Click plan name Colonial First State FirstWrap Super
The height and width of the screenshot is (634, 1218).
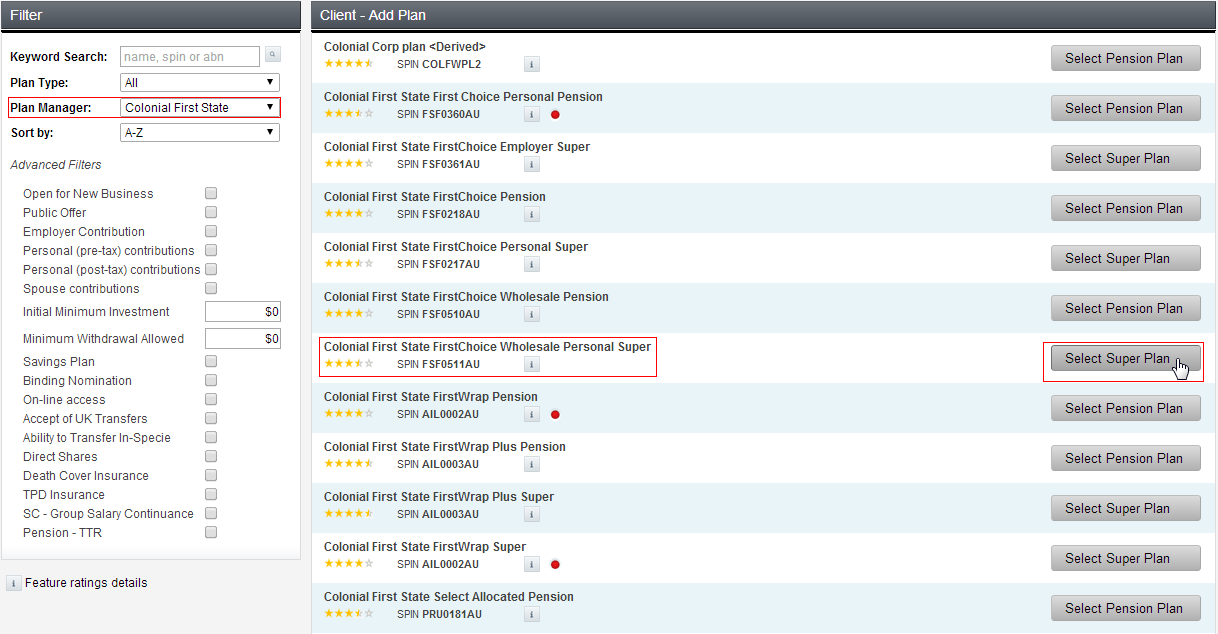425,547
